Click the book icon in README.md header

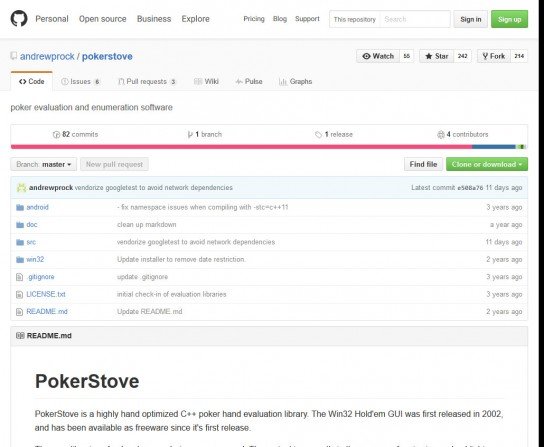pyautogui.click(x=20, y=336)
